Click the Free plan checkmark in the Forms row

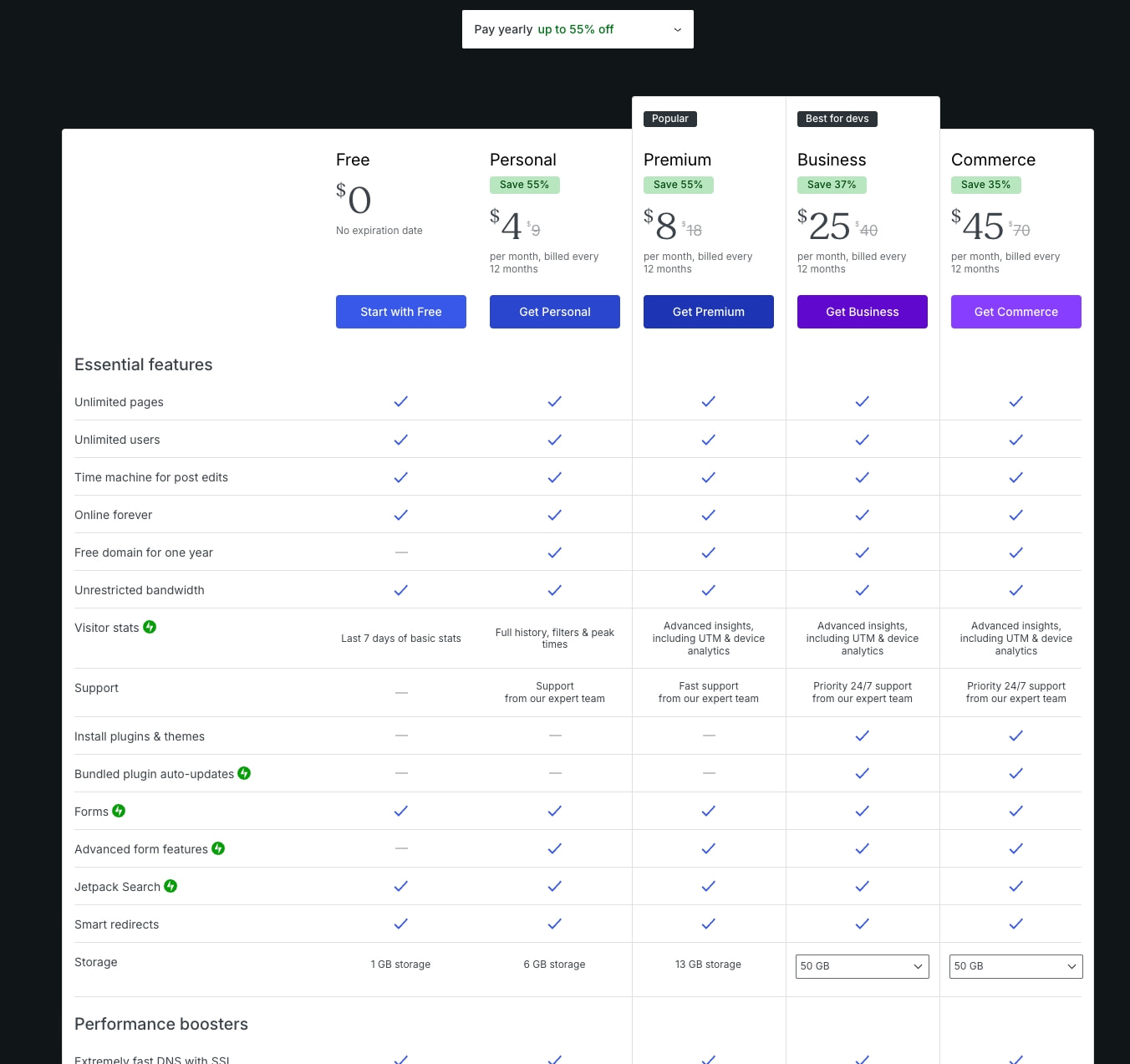click(401, 811)
